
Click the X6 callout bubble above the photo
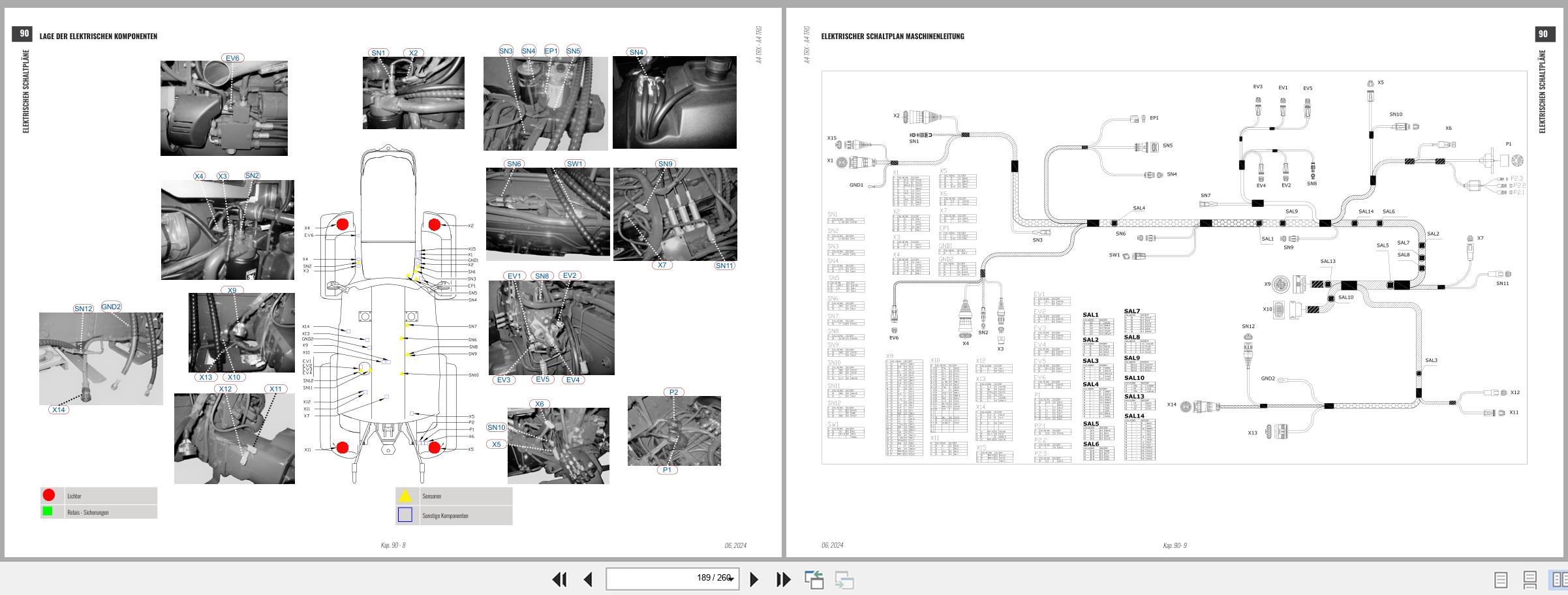point(539,404)
